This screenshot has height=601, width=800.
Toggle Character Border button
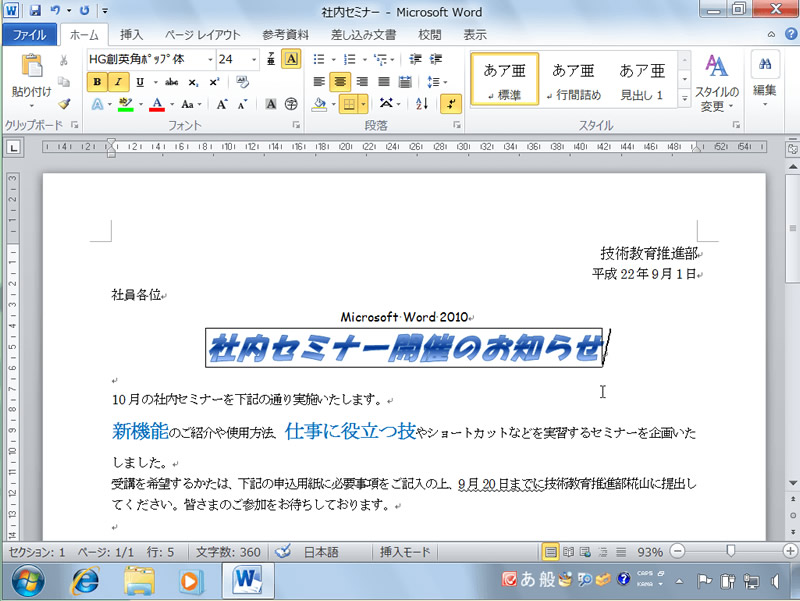point(291,59)
